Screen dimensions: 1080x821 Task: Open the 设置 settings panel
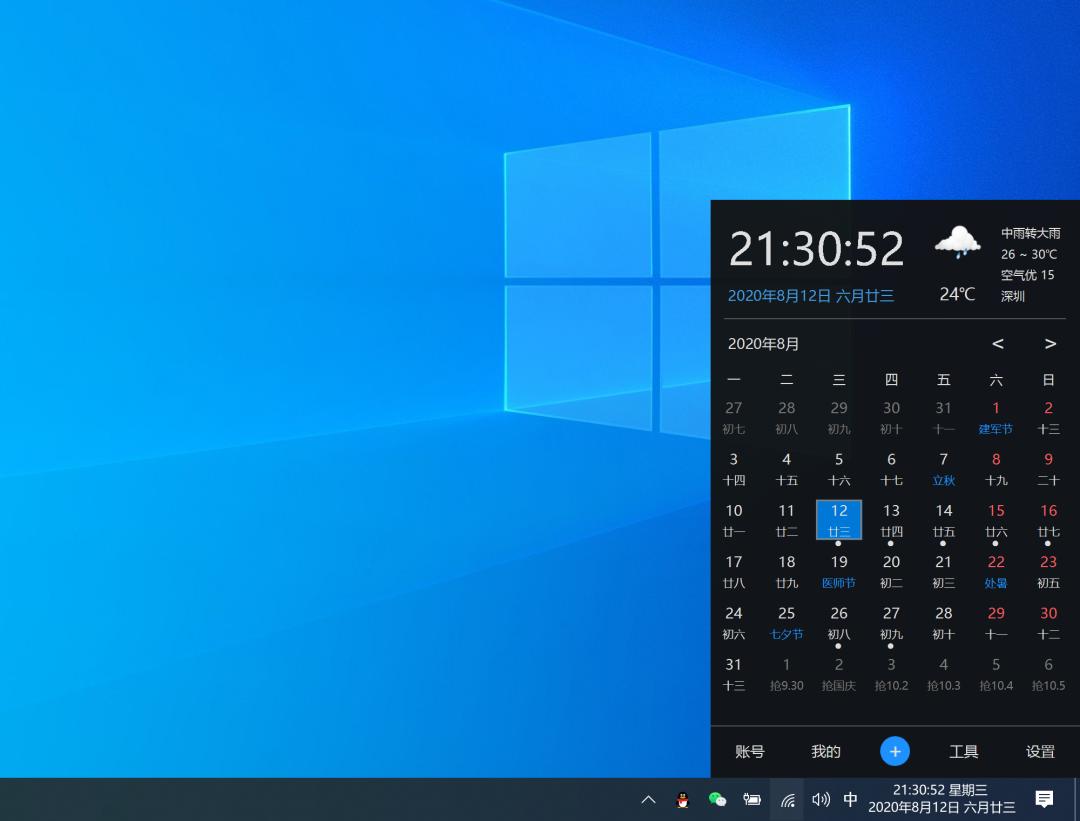[x=1040, y=751]
